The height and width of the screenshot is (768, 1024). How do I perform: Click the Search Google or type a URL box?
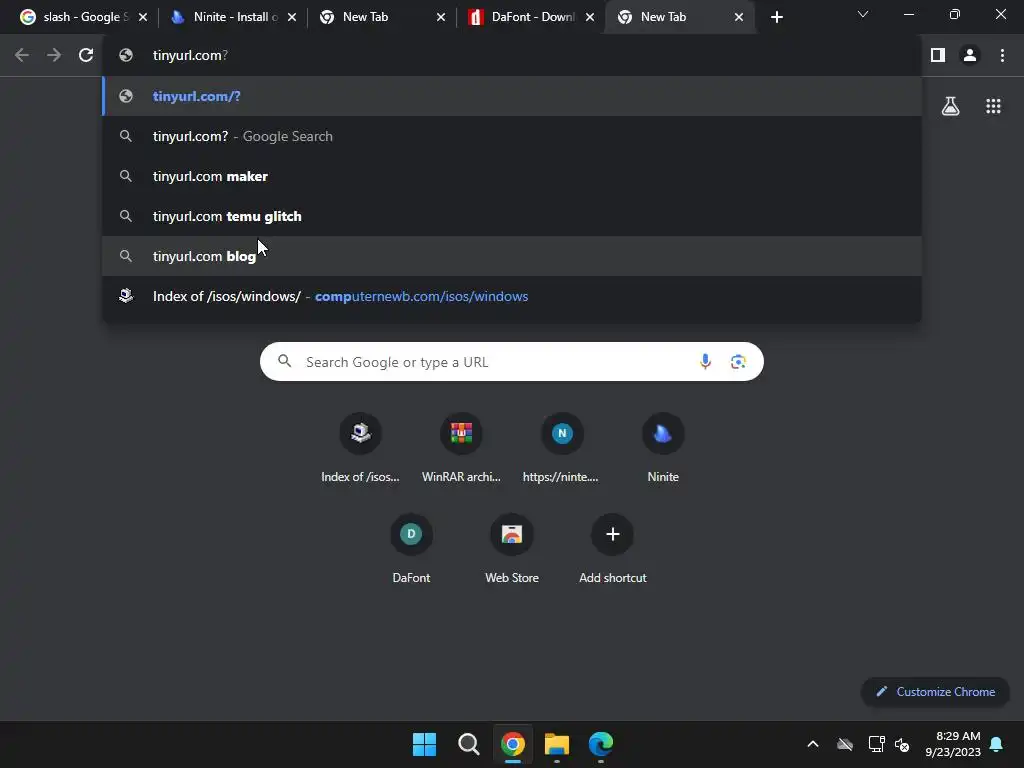511,361
